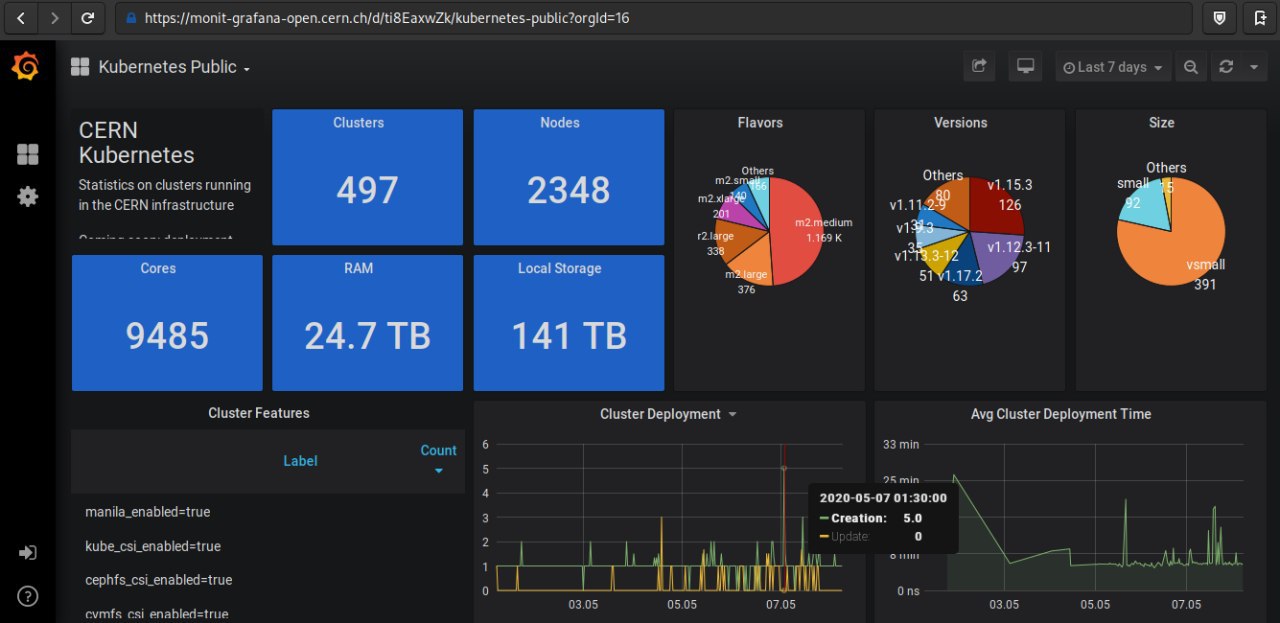Refresh the dashboard with the refresh icon

(x=1225, y=67)
